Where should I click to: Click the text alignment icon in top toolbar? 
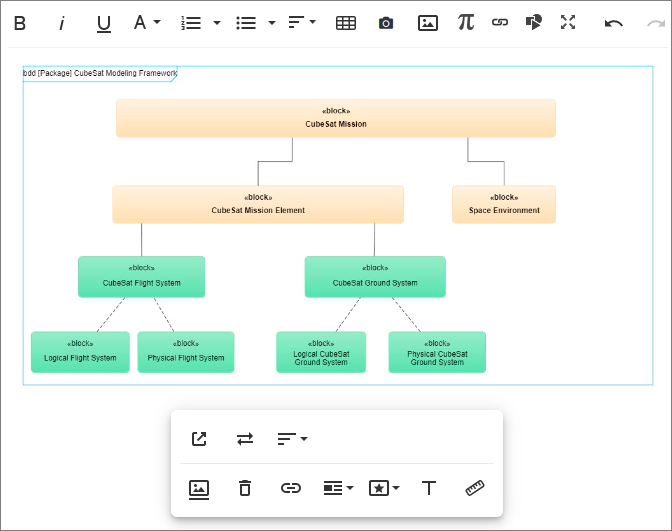[x=296, y=22]
